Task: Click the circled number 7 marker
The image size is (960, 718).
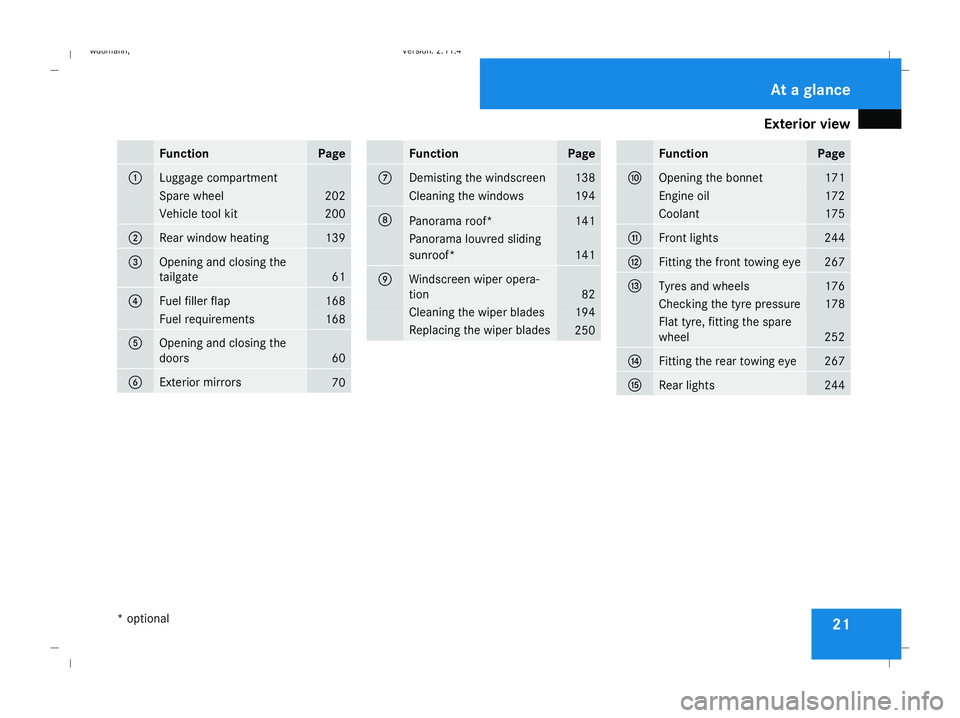Action: click(385, 178)
